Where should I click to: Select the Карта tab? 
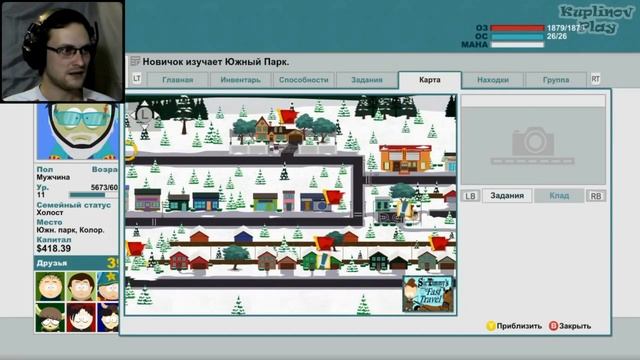pyautogui.click(x=430, y=80)
